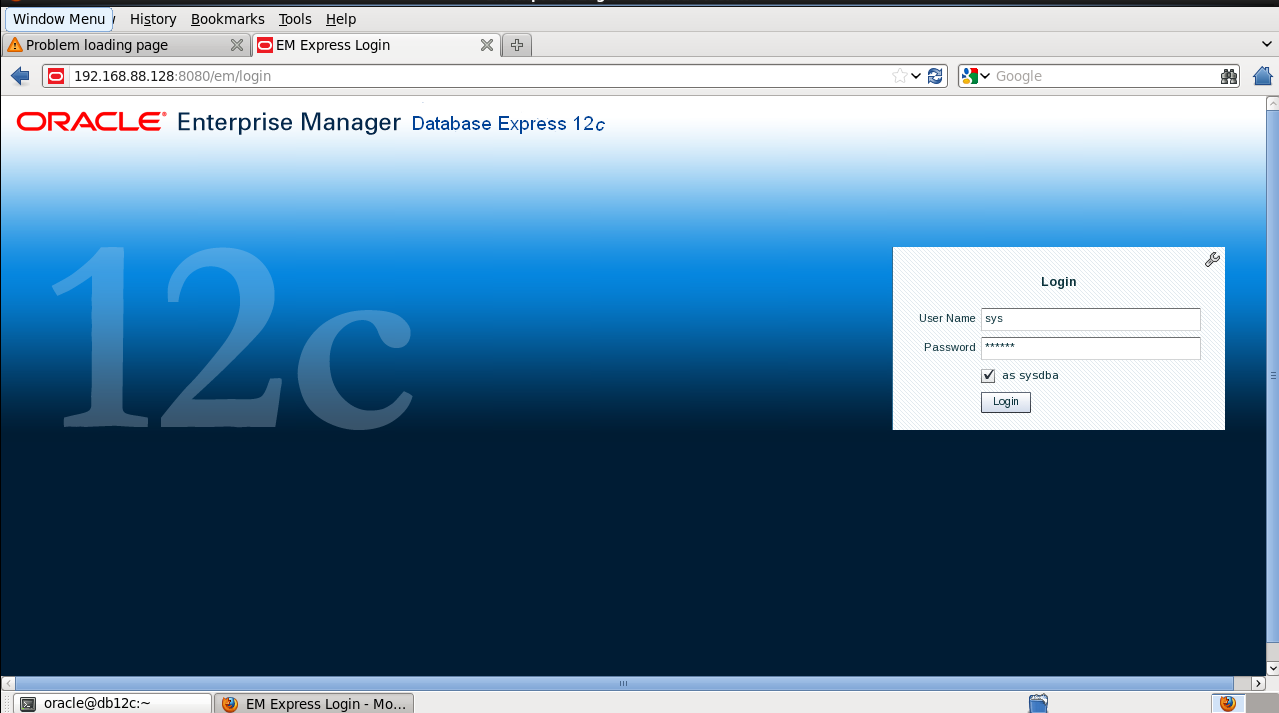Image resolution: width=1279 pixels, height=713 pixels.
Task: Bookmark this page with the star icon
Action: click(x=899, y=76)
